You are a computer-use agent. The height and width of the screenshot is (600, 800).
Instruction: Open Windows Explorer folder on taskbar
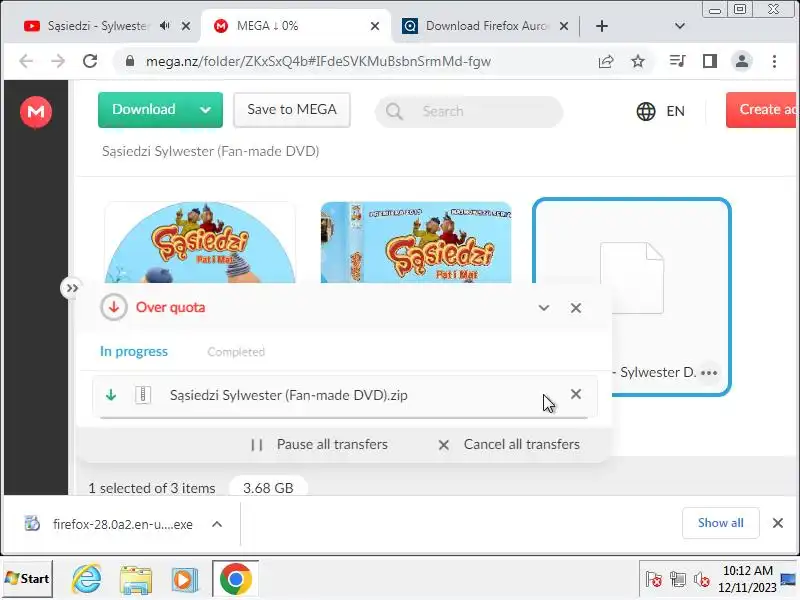136,580
